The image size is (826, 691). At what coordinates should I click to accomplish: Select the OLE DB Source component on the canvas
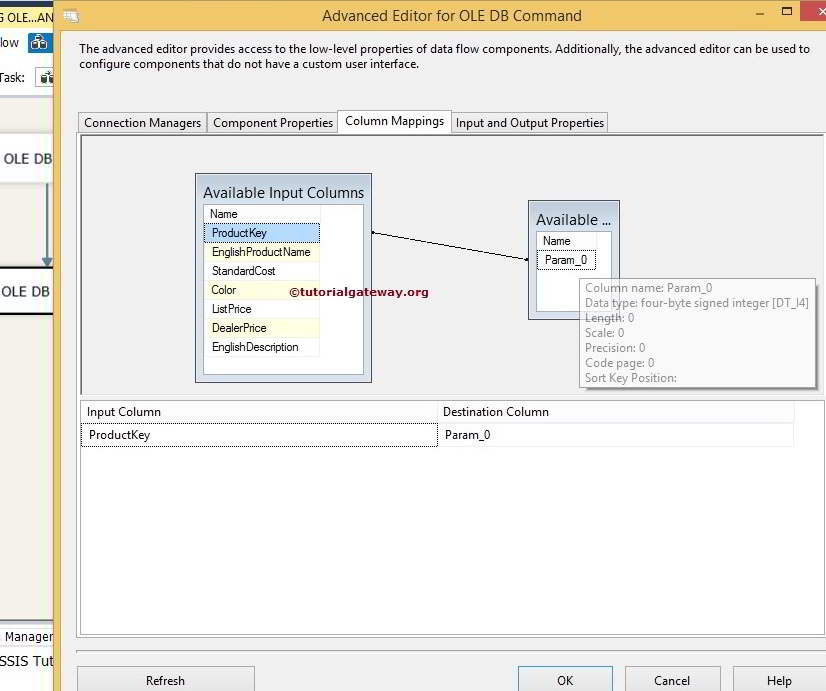tap(26, 159)
